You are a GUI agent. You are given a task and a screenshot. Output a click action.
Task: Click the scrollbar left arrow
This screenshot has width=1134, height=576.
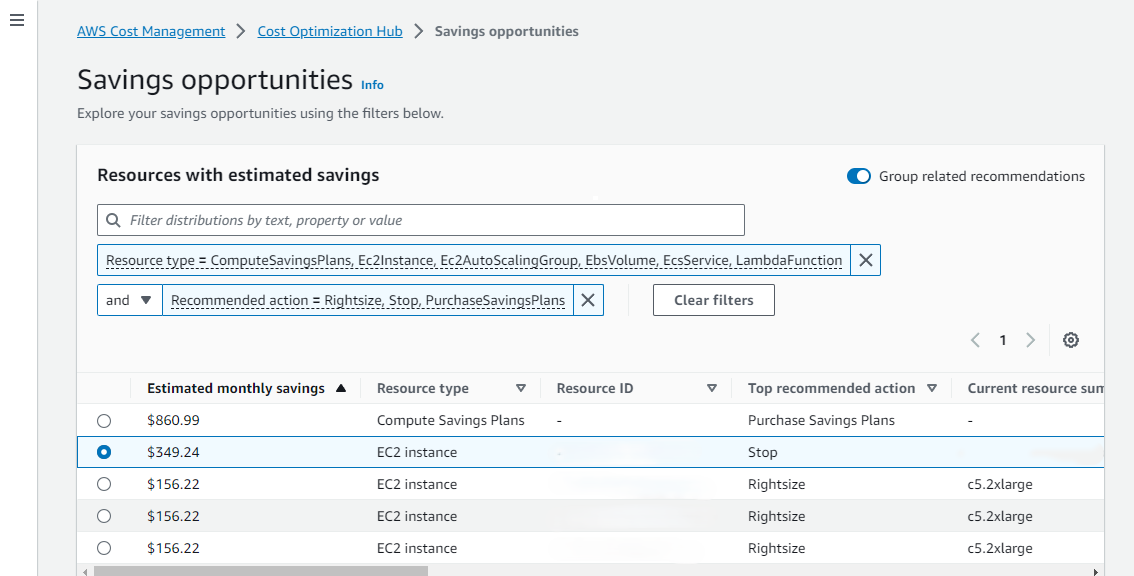pos(85,572)
